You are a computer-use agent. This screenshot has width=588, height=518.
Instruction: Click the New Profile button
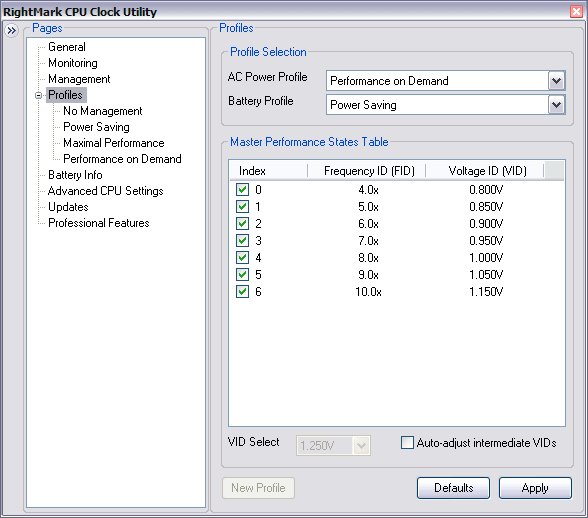pyautogui.click(x=258, y=488)
